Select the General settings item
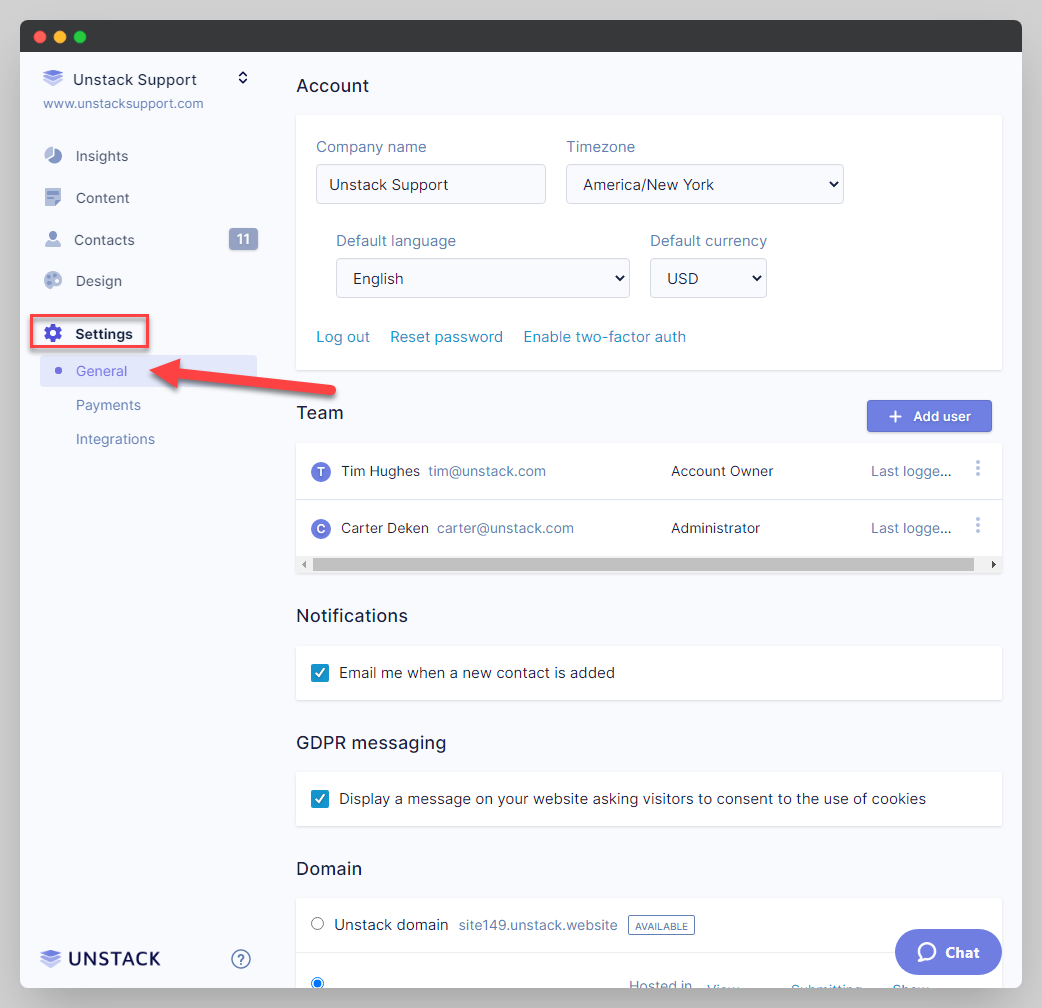Image resolution: width=1042 pixels, height=1008 pixels. pos(148,371)
